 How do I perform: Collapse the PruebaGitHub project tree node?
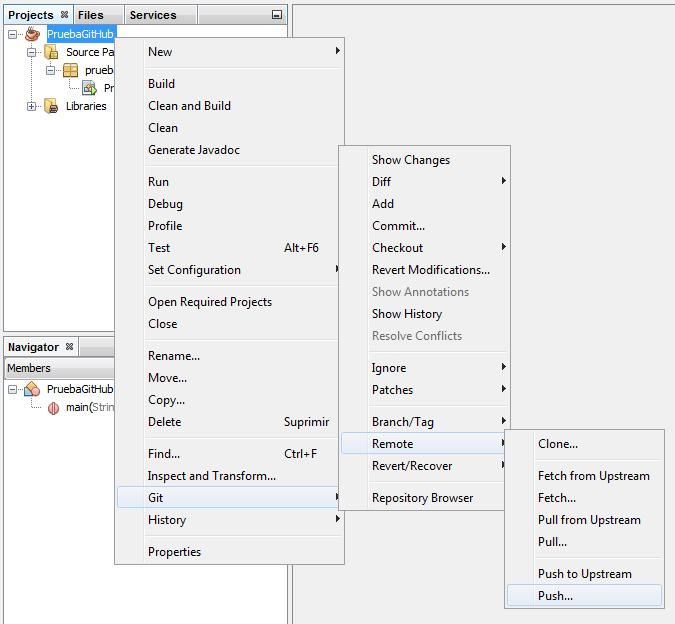(13, 34)
